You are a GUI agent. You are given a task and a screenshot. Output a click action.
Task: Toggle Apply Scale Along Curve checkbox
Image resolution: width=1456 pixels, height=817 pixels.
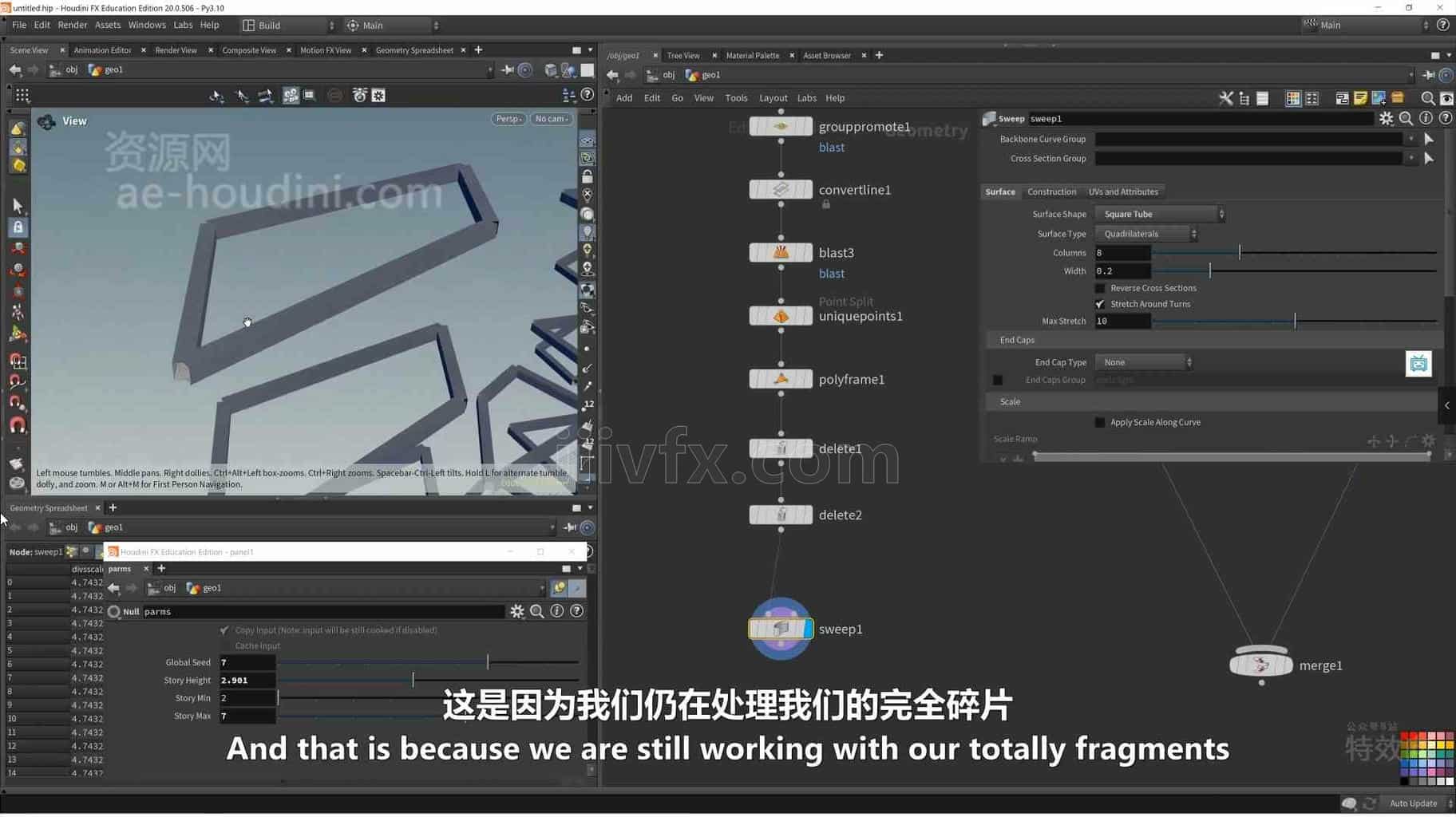tap(1100, 422)
